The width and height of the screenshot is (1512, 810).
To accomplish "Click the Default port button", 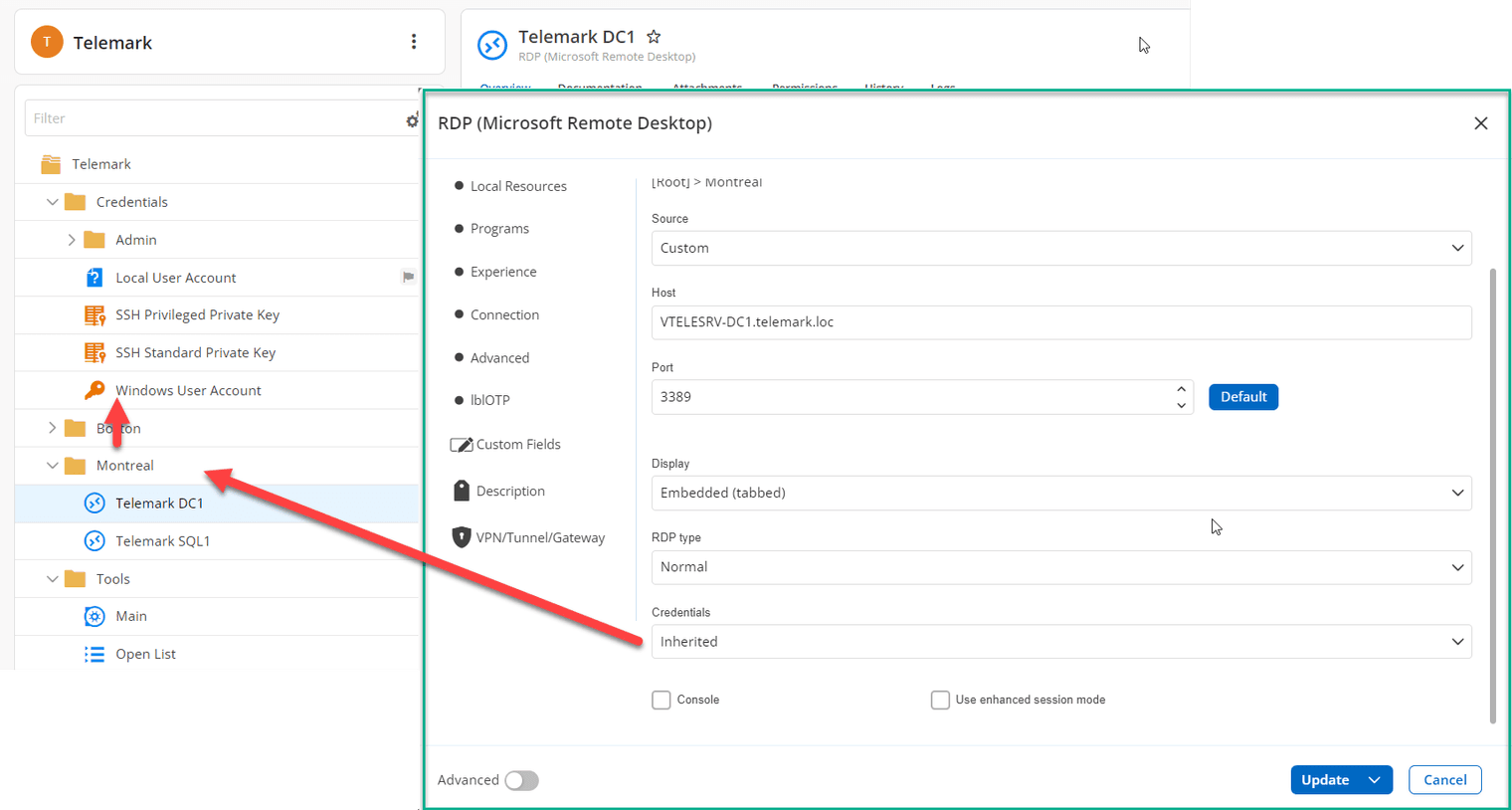I will [x=1242, y=397].
